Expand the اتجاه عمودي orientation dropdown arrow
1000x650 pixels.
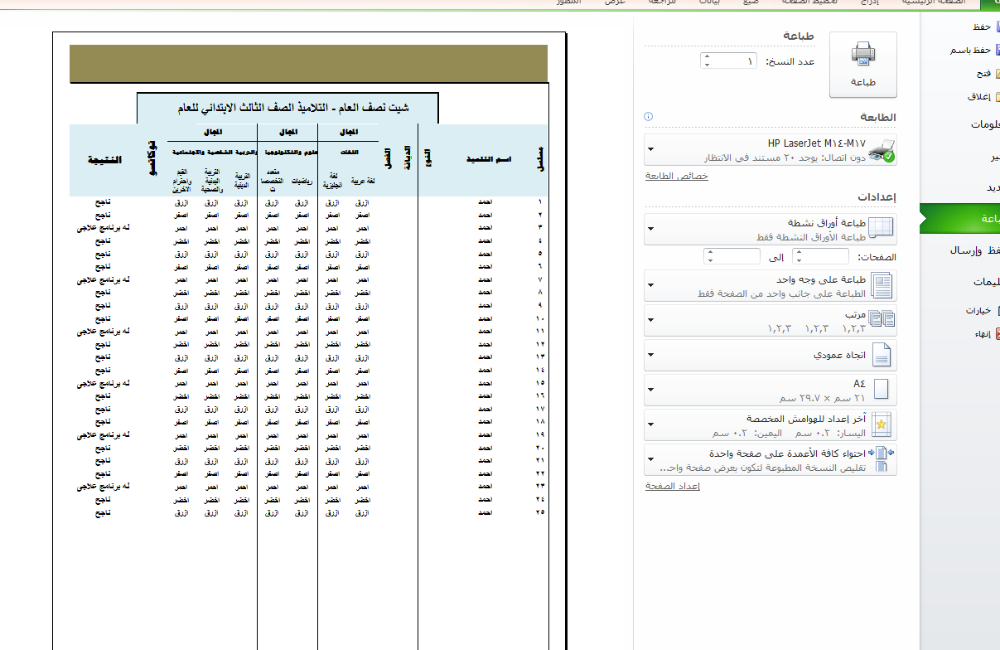pyautogui.click(x=651, y=355)
